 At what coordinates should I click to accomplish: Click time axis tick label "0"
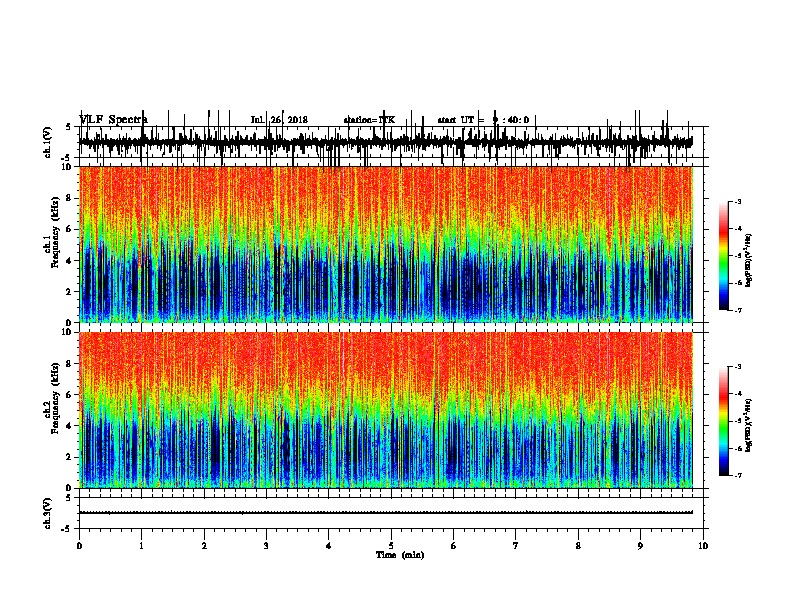click(79, 545)
